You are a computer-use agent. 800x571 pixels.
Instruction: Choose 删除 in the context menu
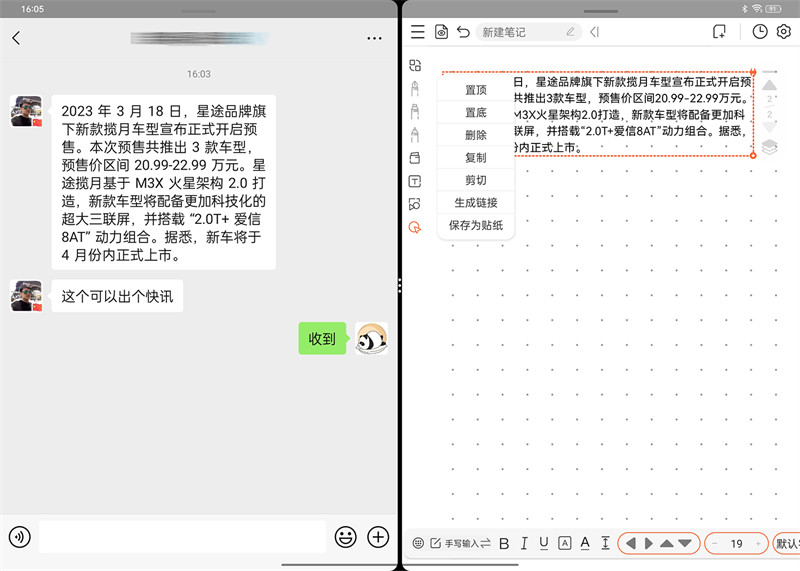476,135
